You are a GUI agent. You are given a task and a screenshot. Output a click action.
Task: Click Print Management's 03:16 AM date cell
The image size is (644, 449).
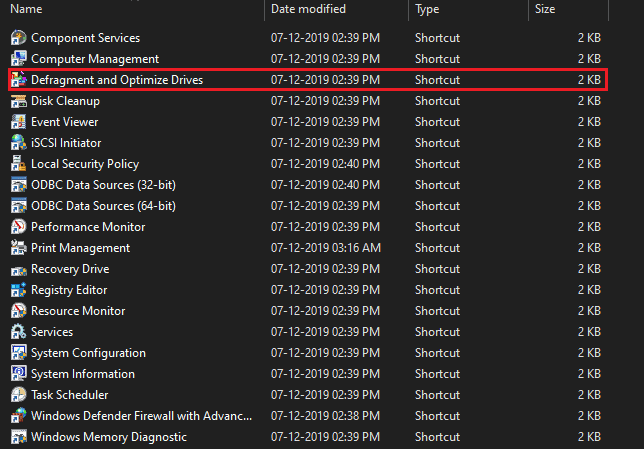click(x=326, y=248)
